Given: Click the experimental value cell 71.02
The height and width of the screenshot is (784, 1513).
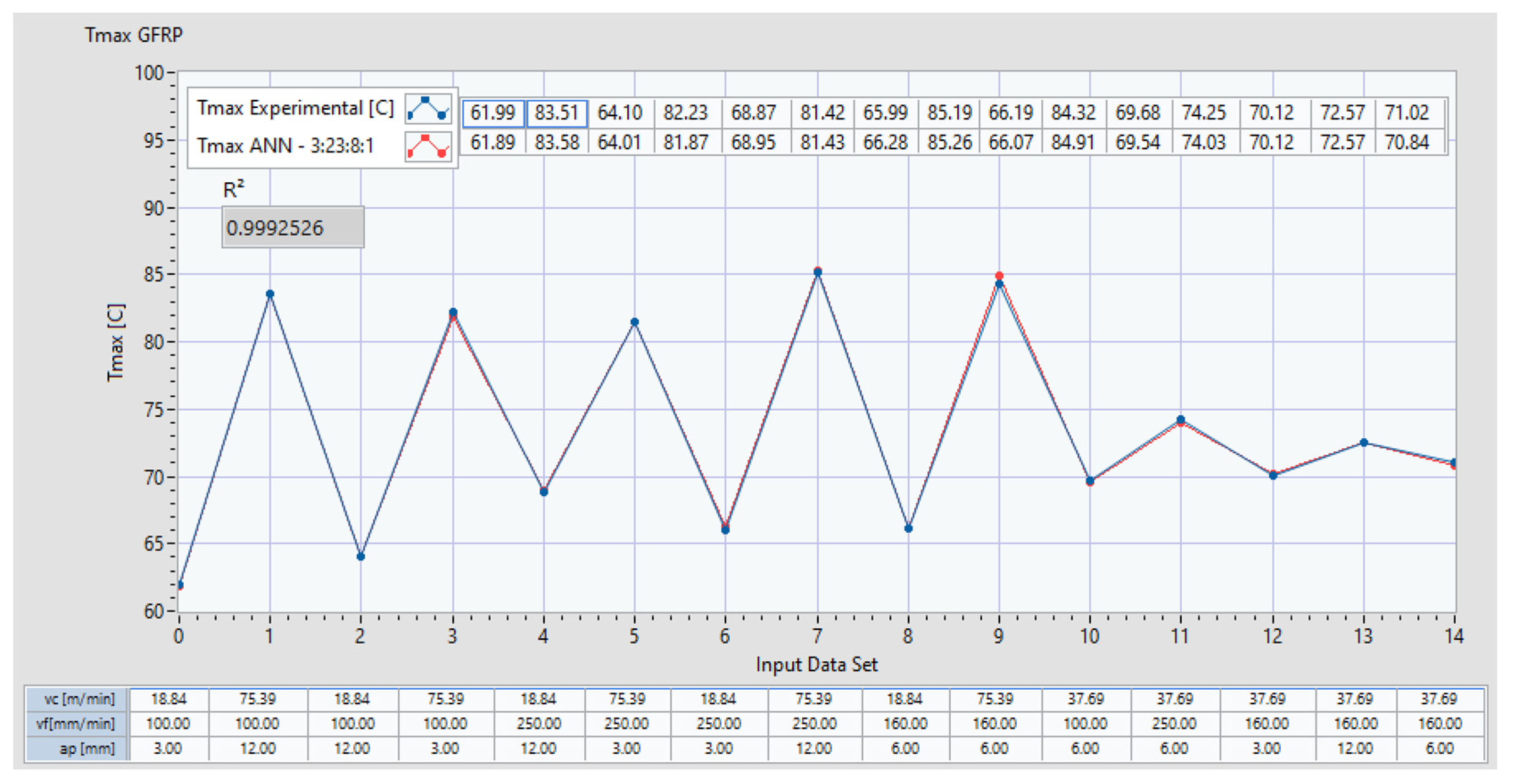Looking at the screenshot, I should [x=1407, y=113].
